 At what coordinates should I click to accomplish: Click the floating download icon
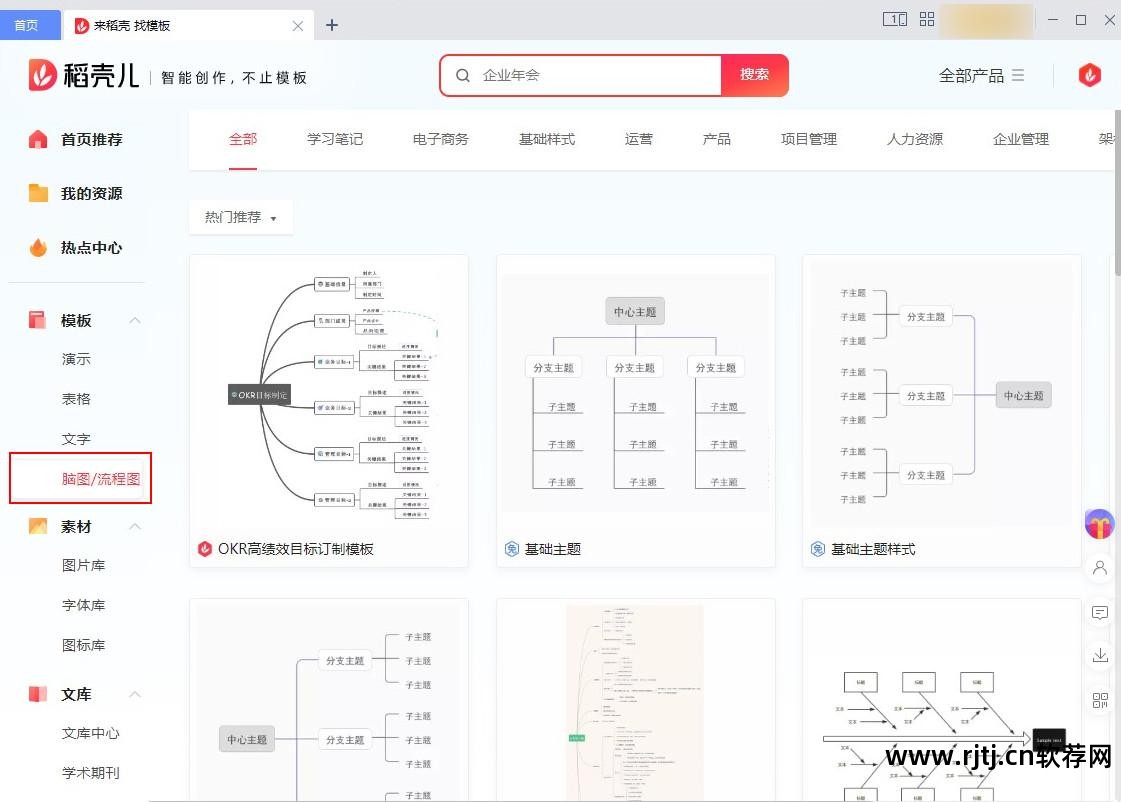point(1100,655)
